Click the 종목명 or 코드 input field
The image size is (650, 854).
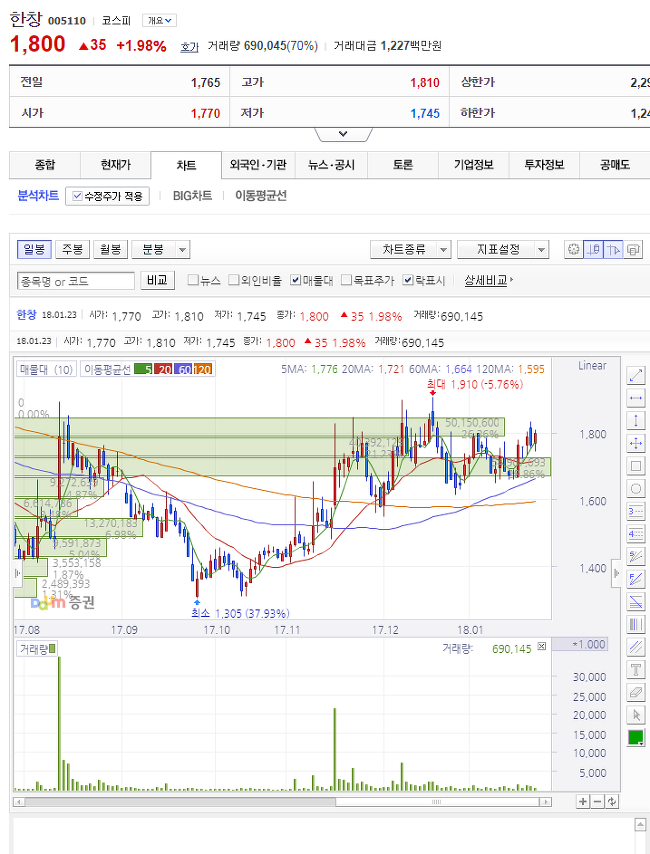pyautogui.click(x=76, y=281)
